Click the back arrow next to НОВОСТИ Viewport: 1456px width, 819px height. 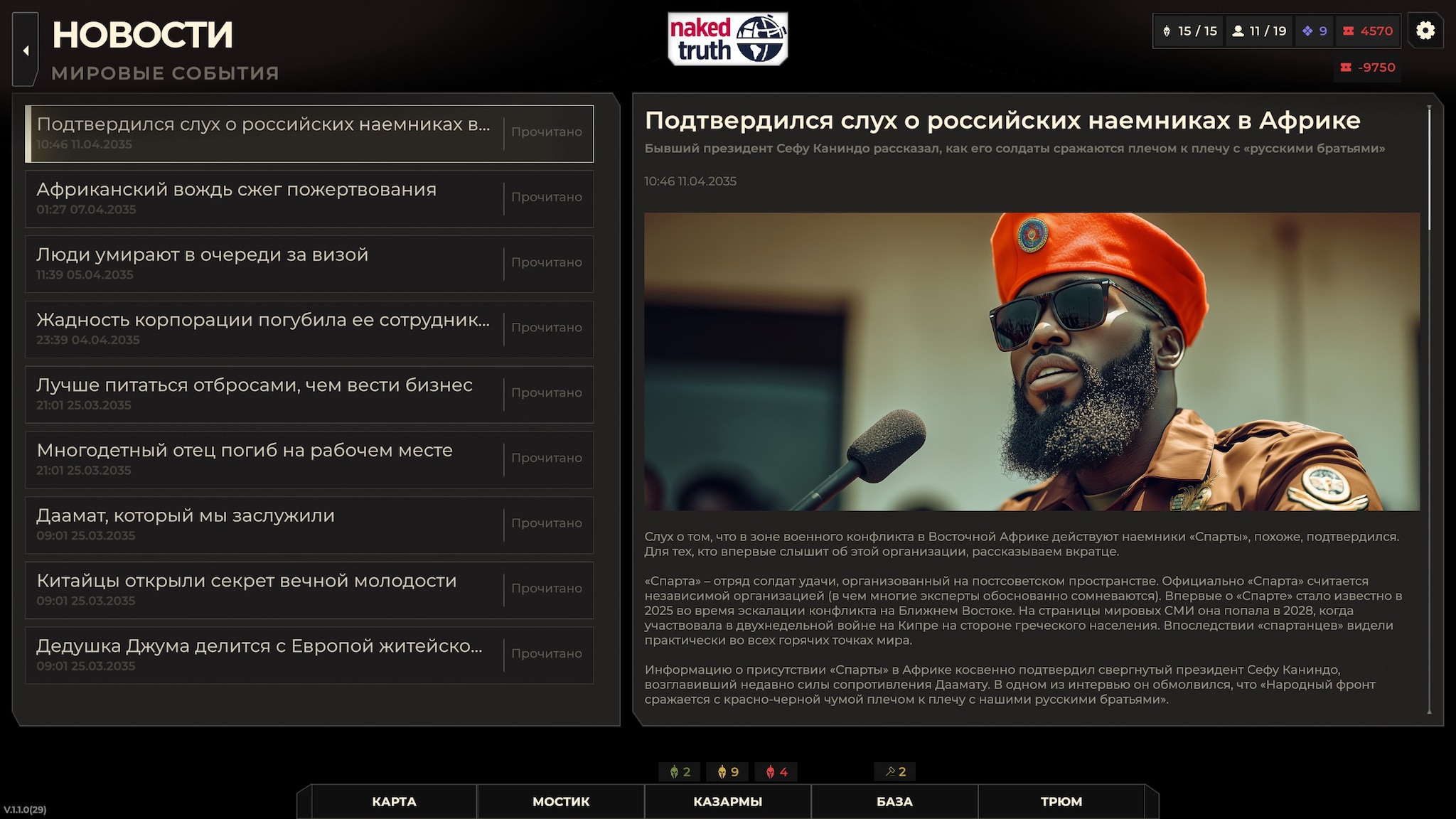coord(26,50)
